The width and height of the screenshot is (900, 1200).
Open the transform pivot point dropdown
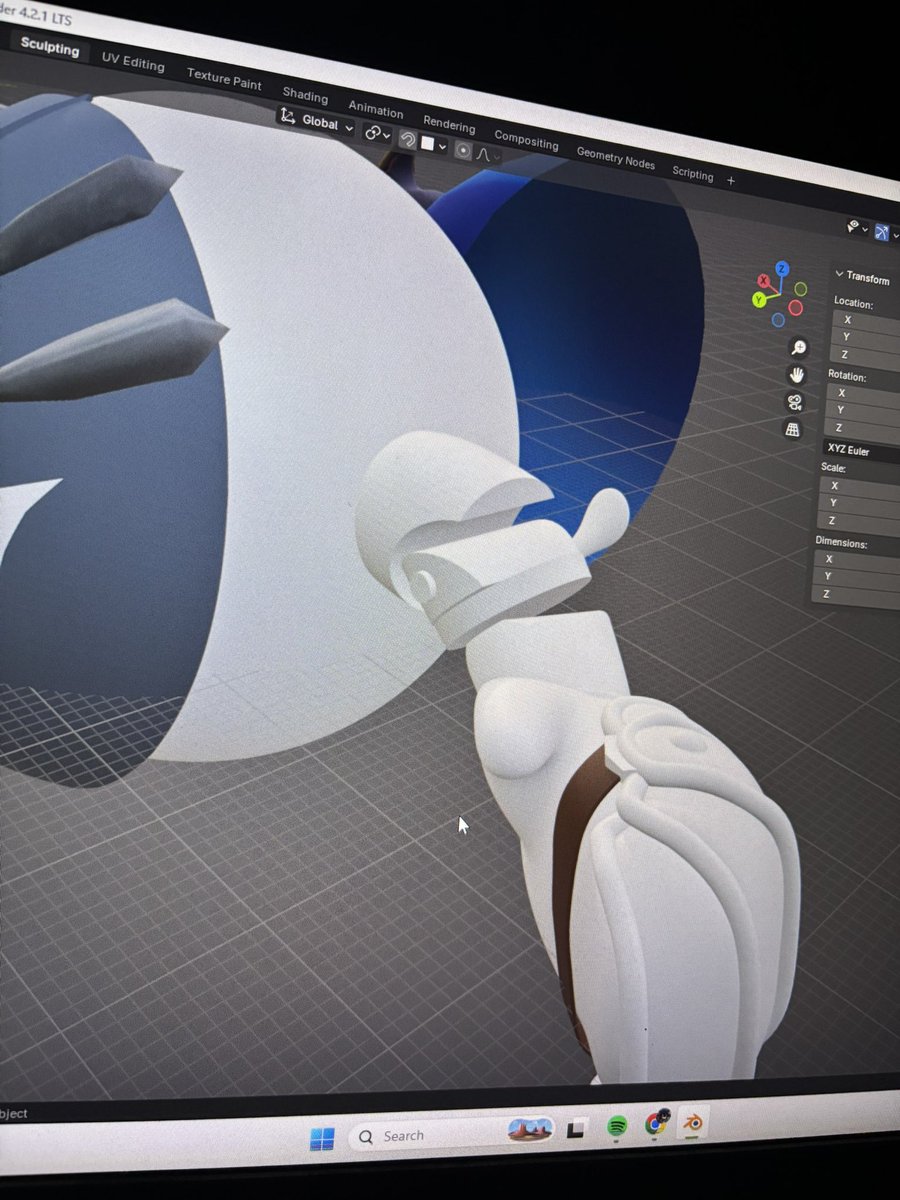point(377,133)
